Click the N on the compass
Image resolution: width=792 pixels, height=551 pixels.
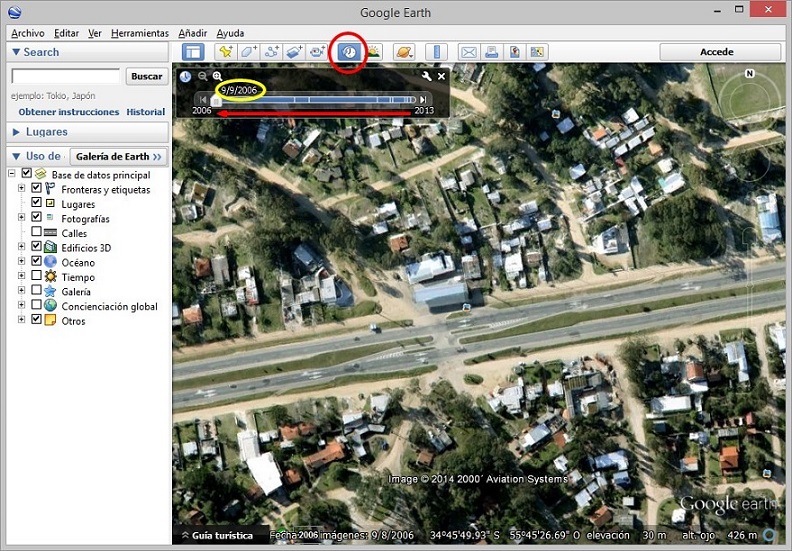[750, 74]
